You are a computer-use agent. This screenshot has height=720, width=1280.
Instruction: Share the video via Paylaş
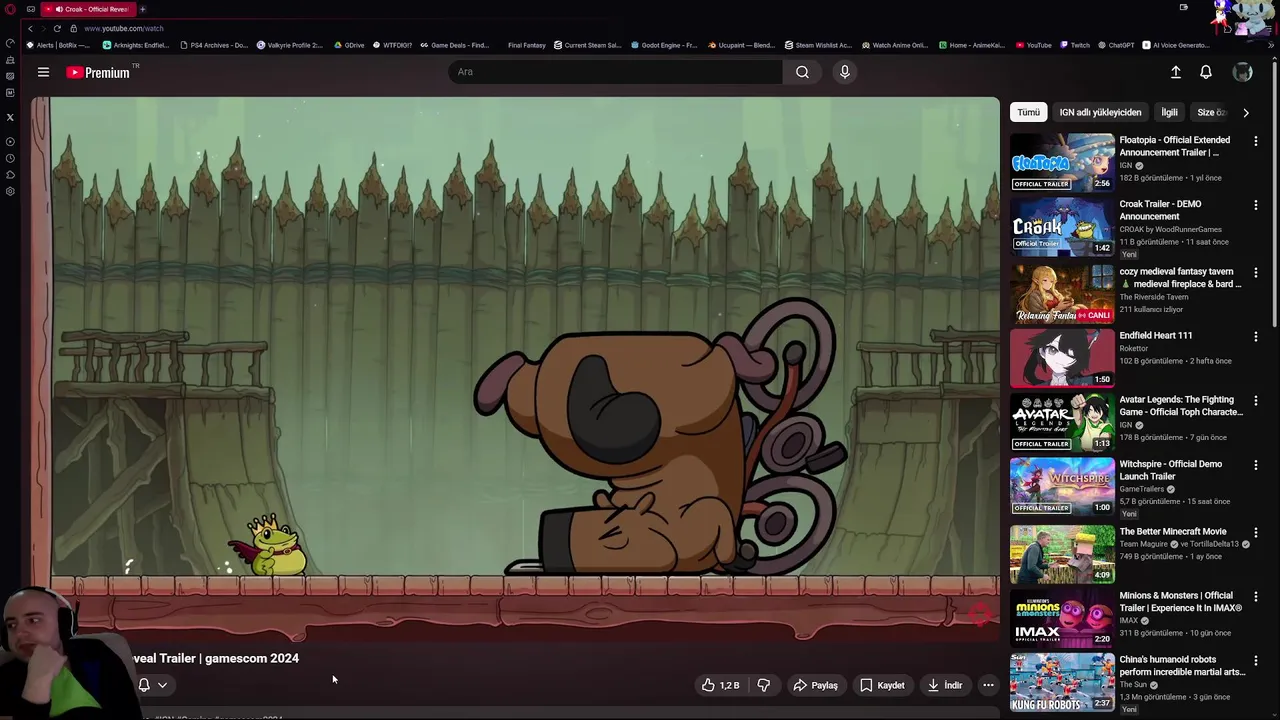click(815, 685)
